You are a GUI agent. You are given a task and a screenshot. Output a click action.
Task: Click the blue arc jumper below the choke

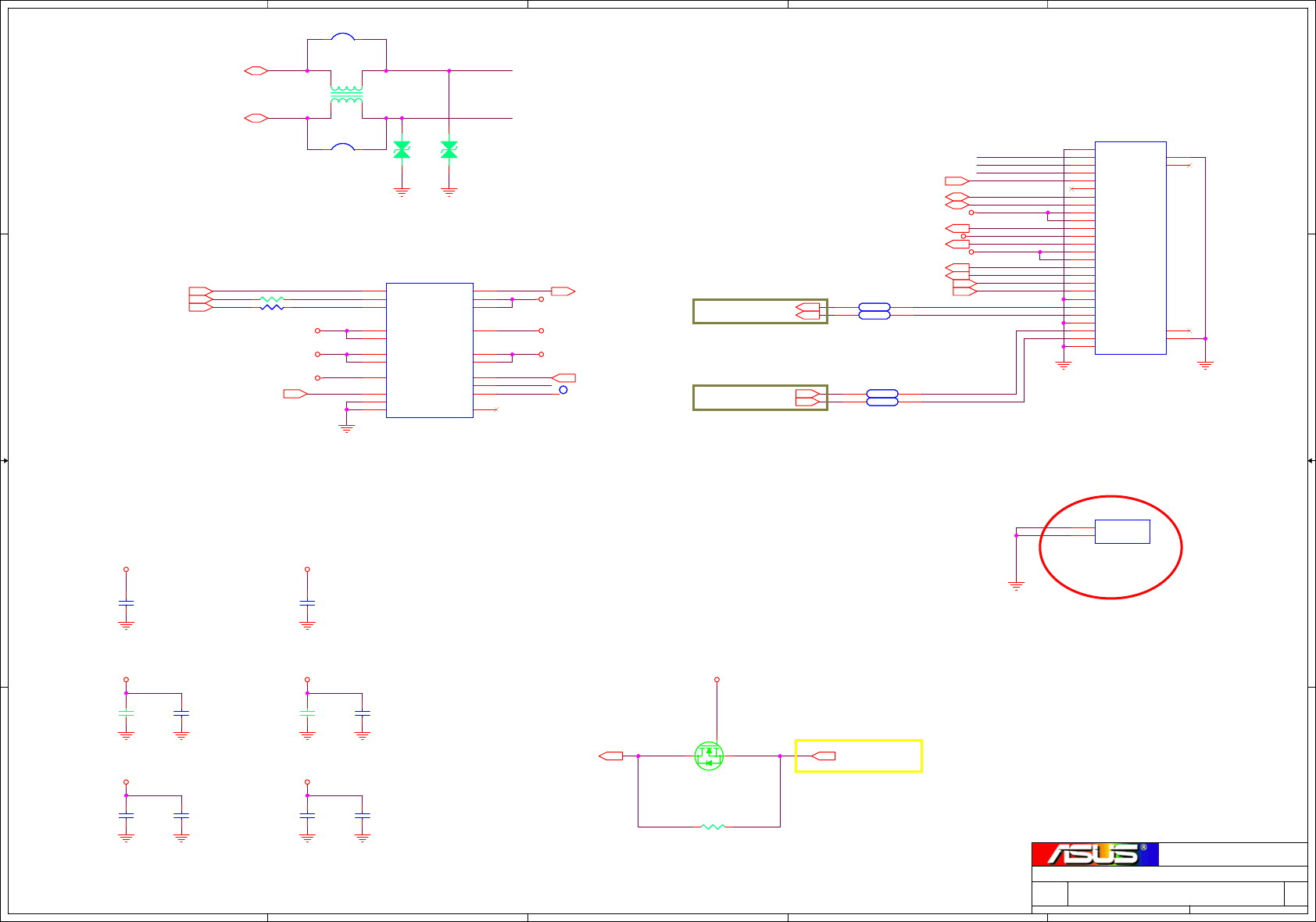(x=342, y=147)
